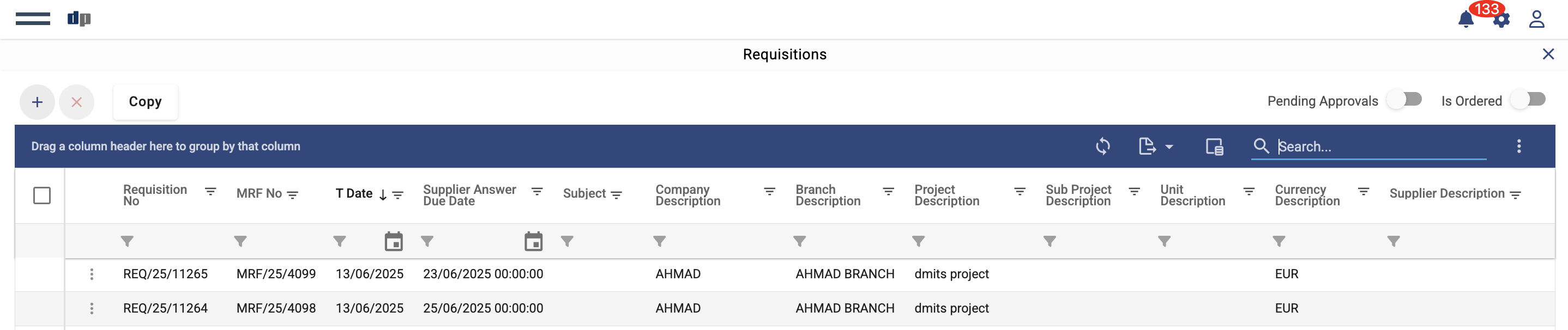Toggle the Pending Approvals switch
The height and width of the screenshot is (330, 1568).
coord(1405,100)
